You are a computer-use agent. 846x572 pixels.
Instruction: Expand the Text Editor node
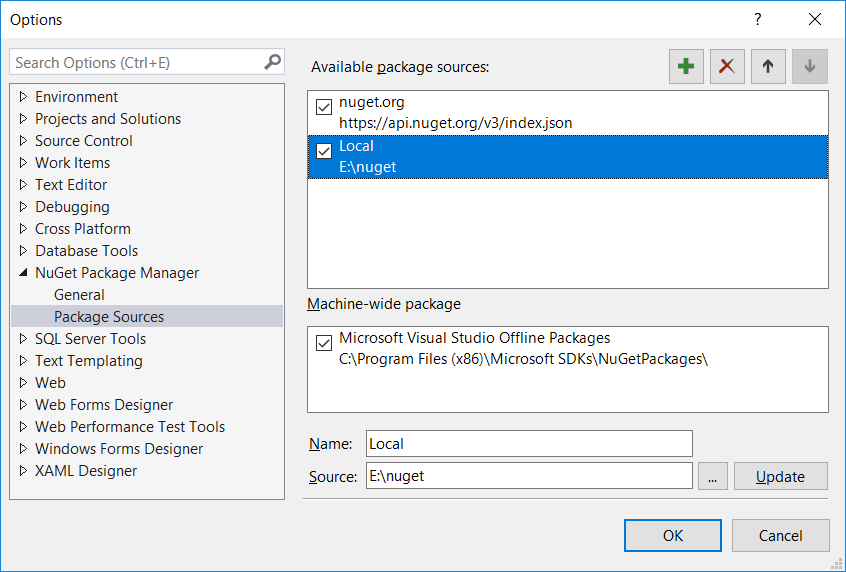[23, 185]
